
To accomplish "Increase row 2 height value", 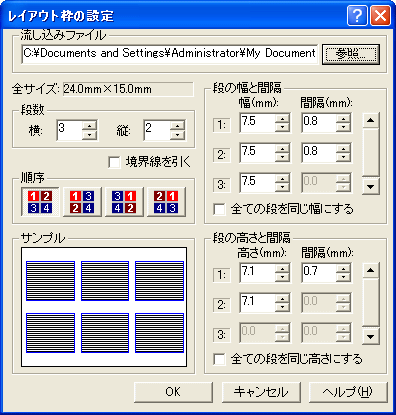I will pos(282,298).
